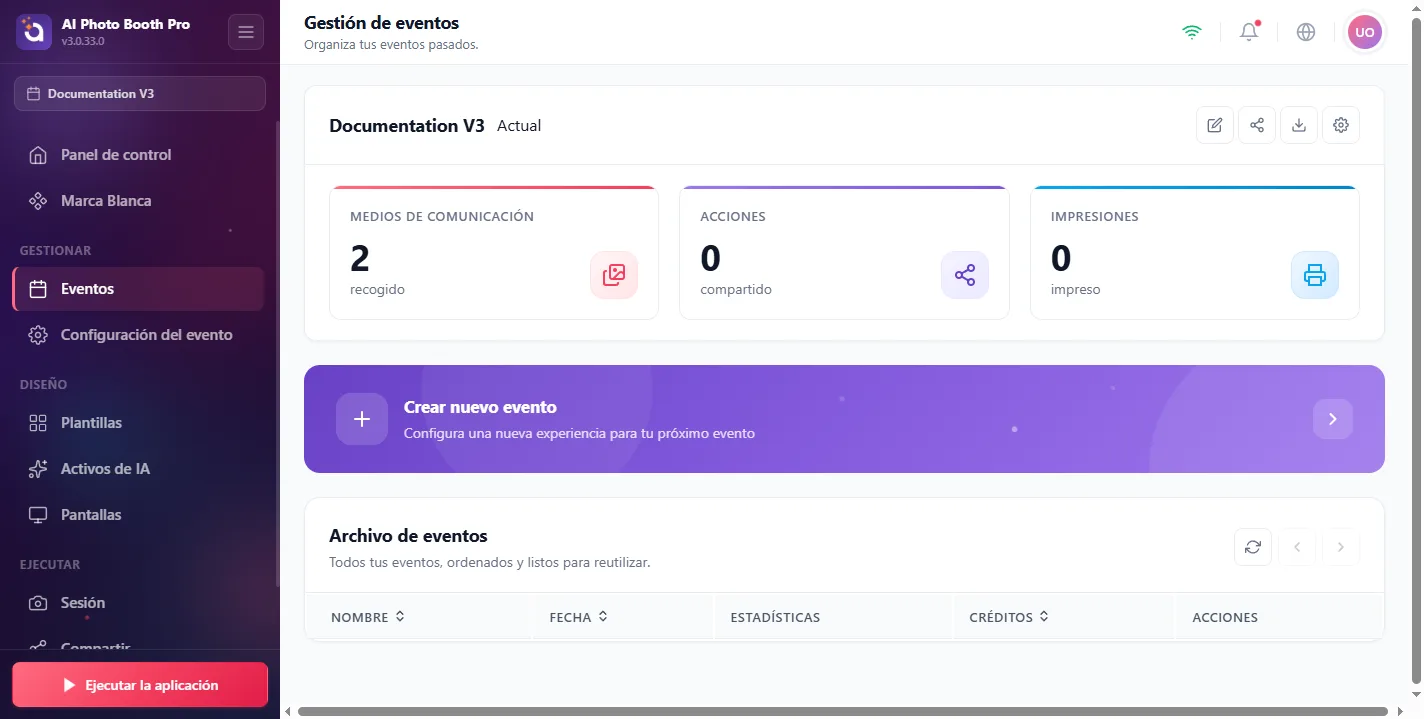Click the share icon in the Acciones card
This screenshot has width=1424, height=719.
coord(965,275)
